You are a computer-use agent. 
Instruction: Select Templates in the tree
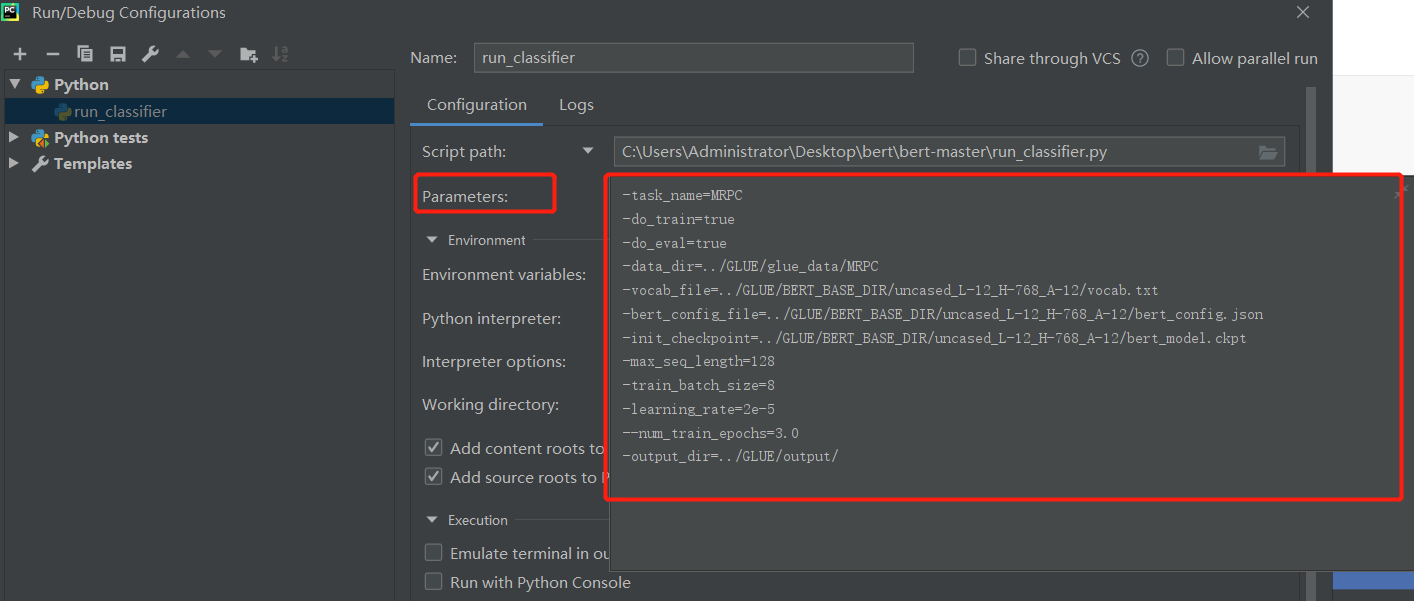pos(93,163)
